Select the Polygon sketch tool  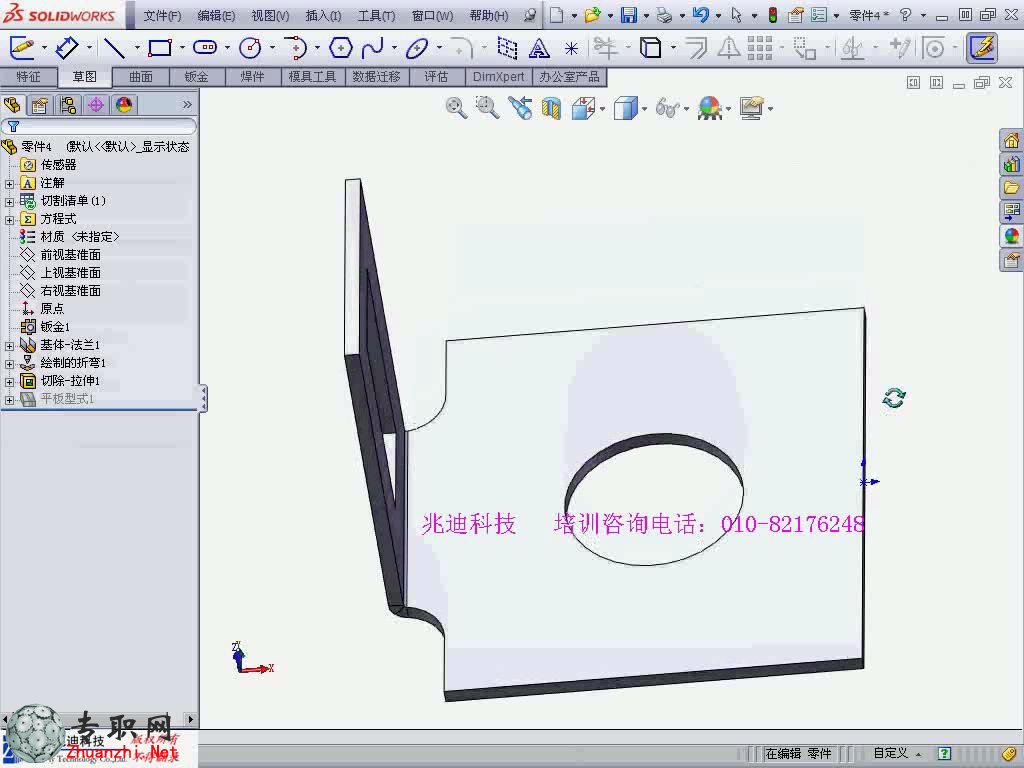341,48
